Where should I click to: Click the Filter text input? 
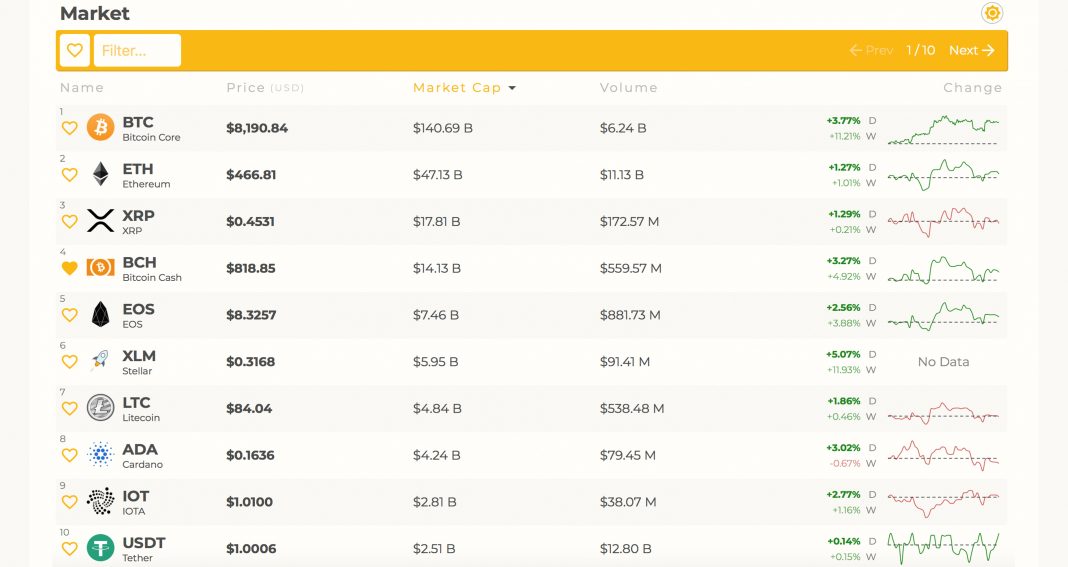pos(138,50)
